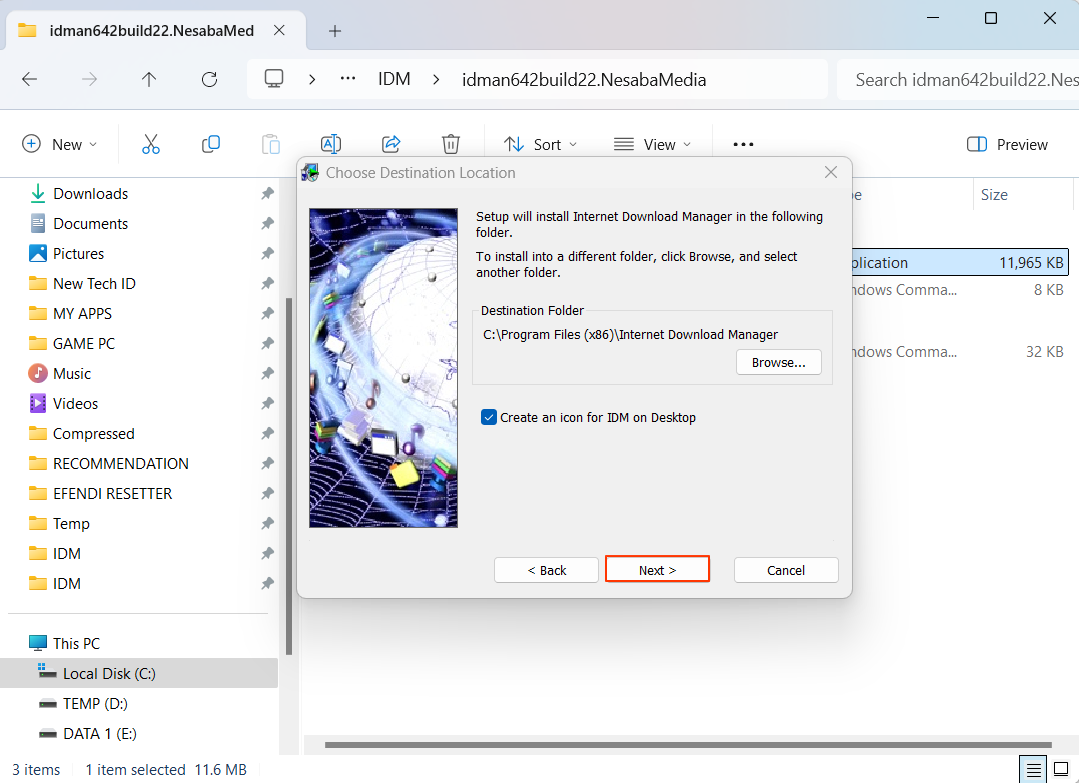Click the navigation pane vertical scrollbar
Viewport: 1079px width, 783px height.
coord(289,476)
